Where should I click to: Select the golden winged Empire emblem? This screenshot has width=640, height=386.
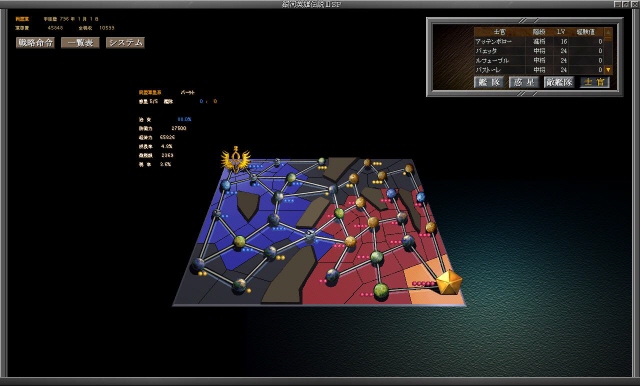point(236,159)
